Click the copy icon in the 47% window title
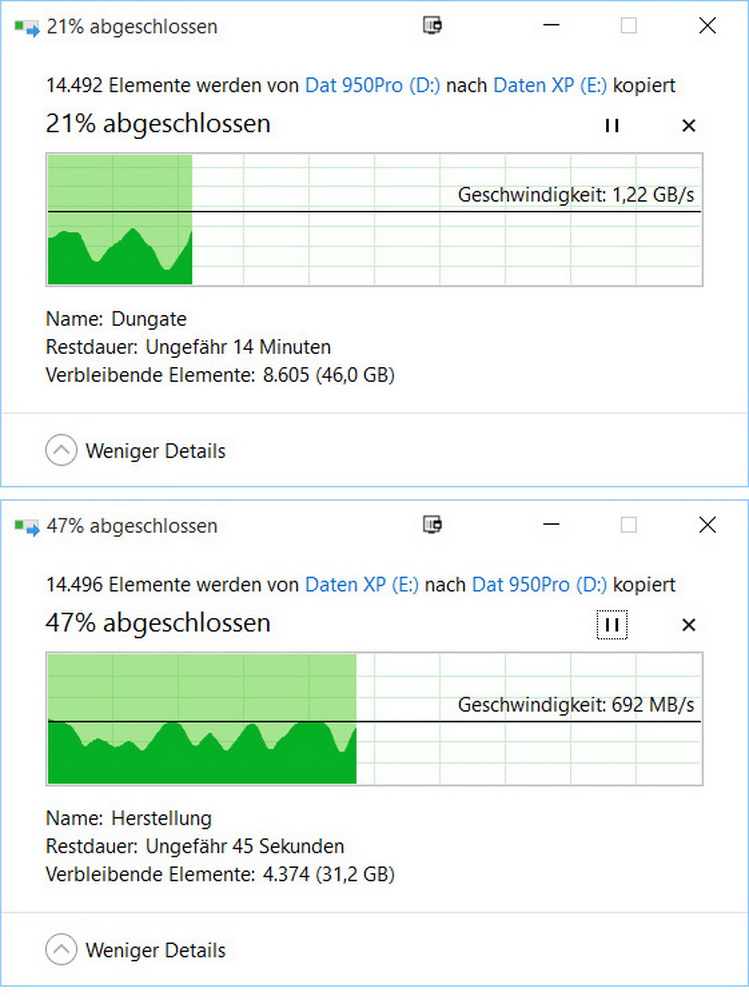749x1000 pixels. pyautogui.click(x=27, y=527)
